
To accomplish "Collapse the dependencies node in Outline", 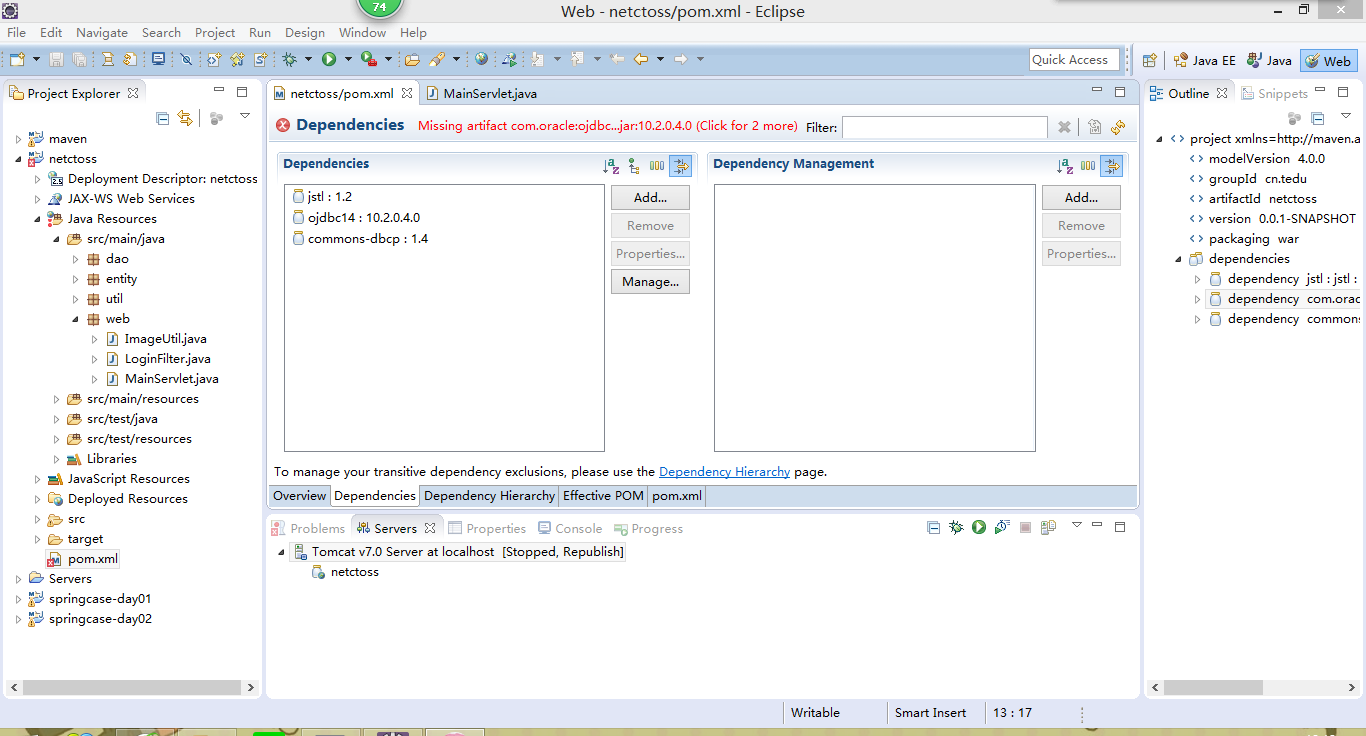I will click(x=1179, y=259).
